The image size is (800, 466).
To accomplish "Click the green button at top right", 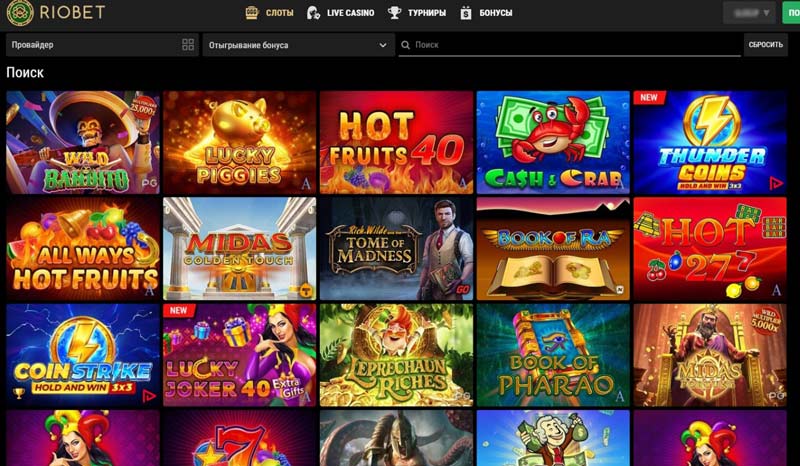I will coord(791,13).
